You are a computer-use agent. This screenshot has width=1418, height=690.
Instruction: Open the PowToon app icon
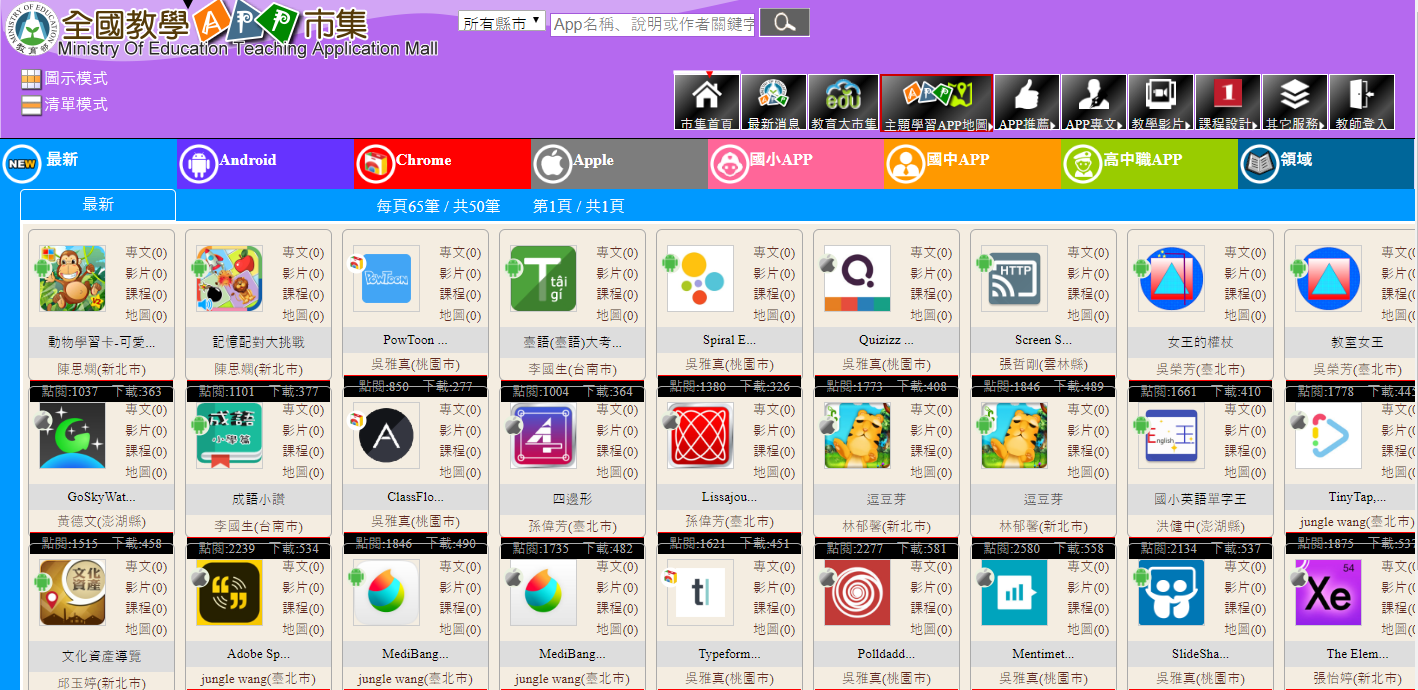click(386, 279)
